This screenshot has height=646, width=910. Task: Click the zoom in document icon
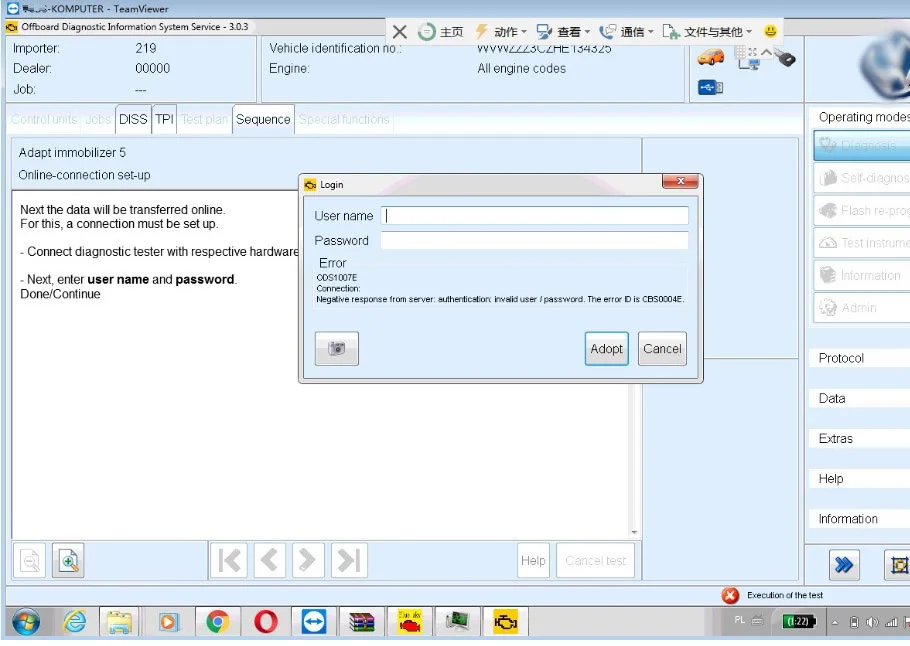[68, 561]
